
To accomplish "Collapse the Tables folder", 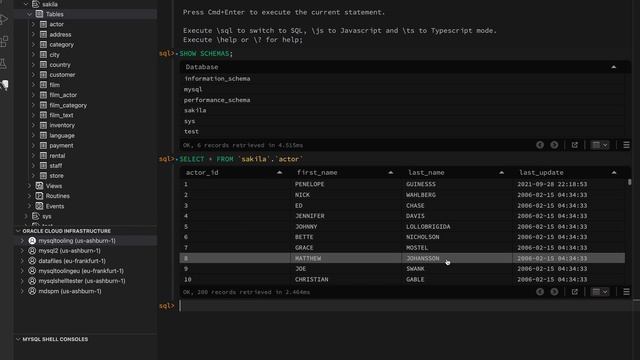I will coord(29,14).
